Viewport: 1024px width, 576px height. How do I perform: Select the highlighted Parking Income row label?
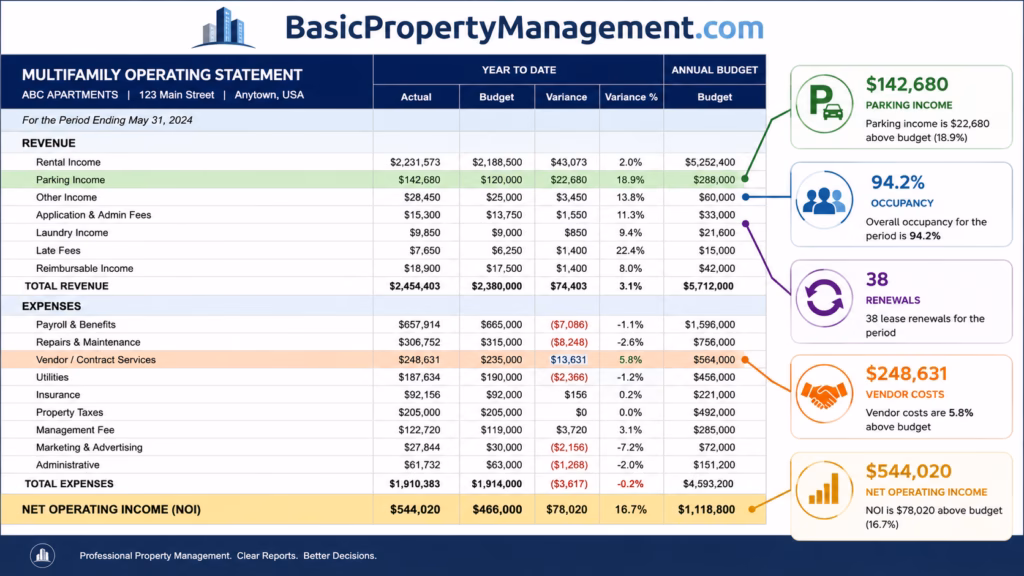(71, 180)
